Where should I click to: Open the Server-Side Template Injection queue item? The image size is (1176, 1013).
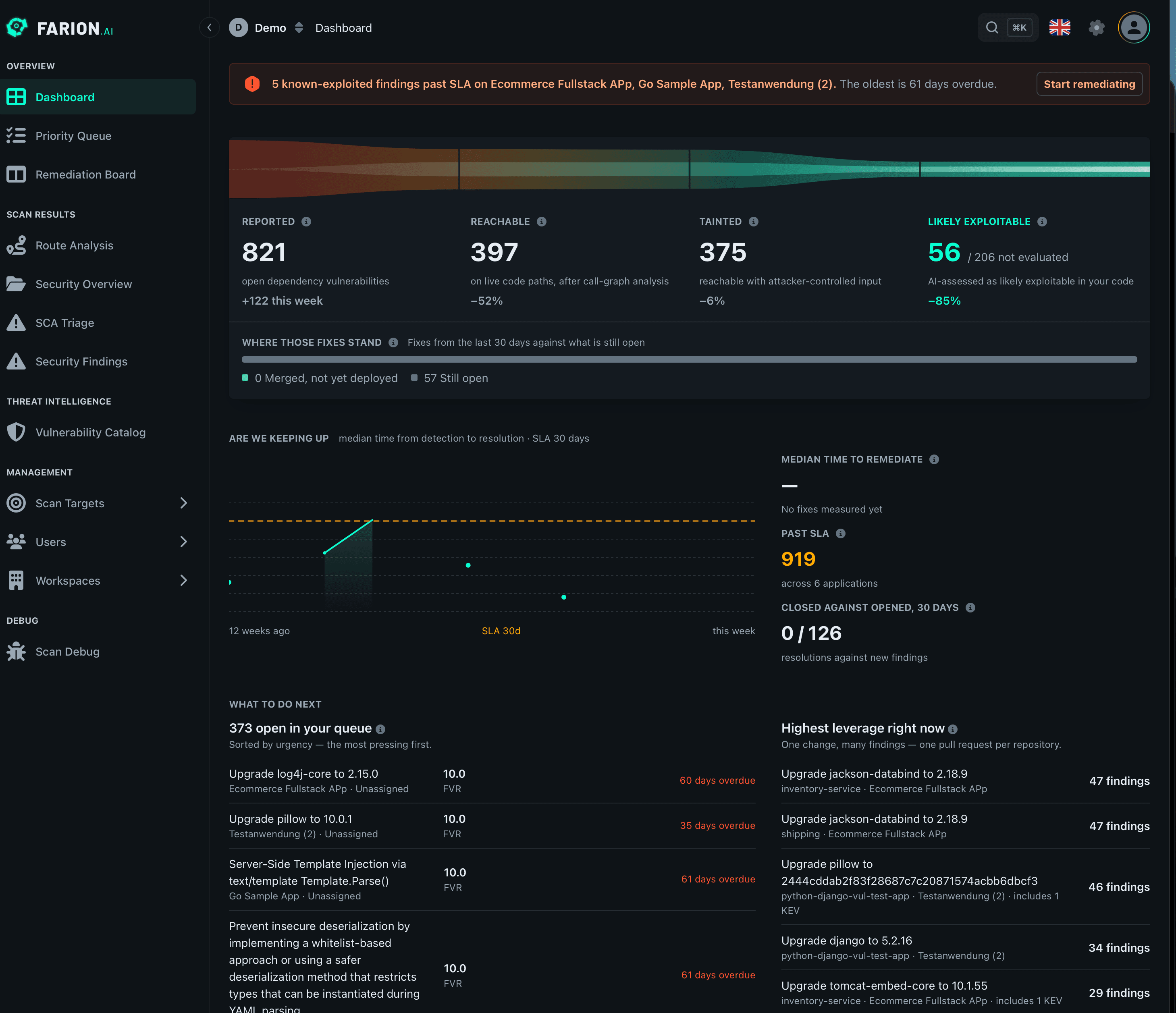492,879
